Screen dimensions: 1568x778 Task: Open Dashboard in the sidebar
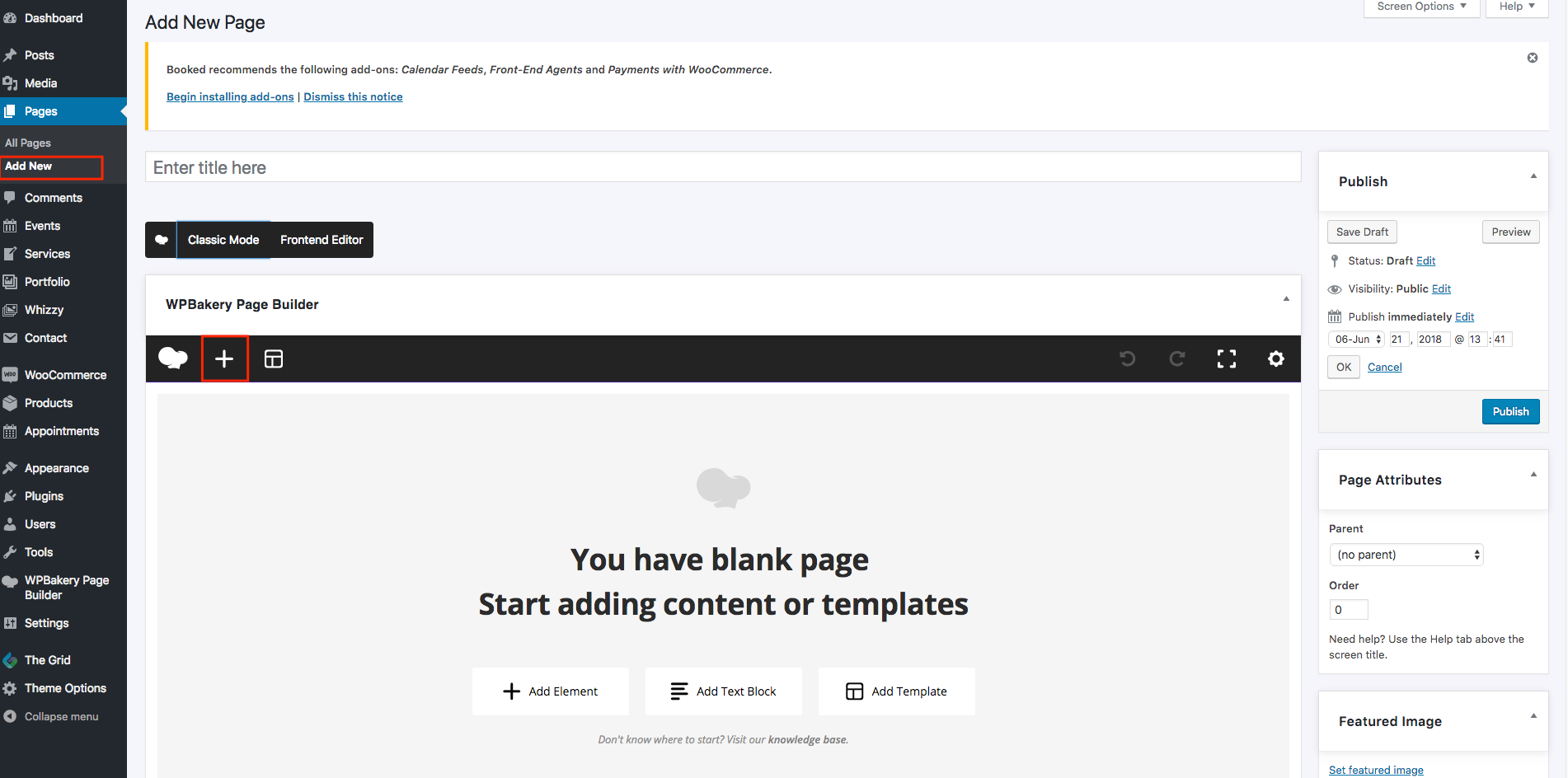point(54,18)
